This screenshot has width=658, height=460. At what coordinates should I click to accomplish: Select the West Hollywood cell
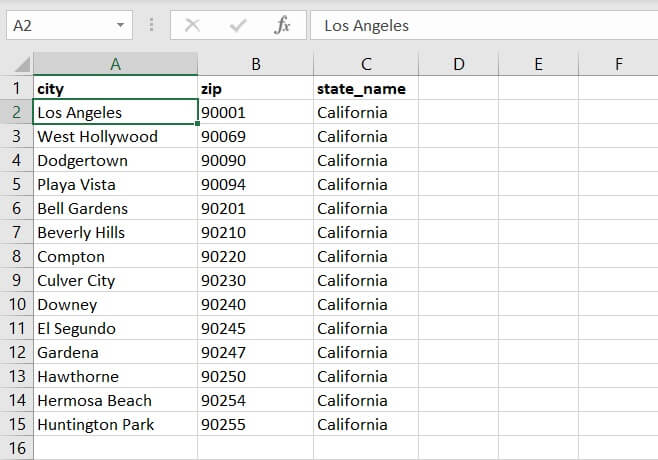(x=115, y=136)
